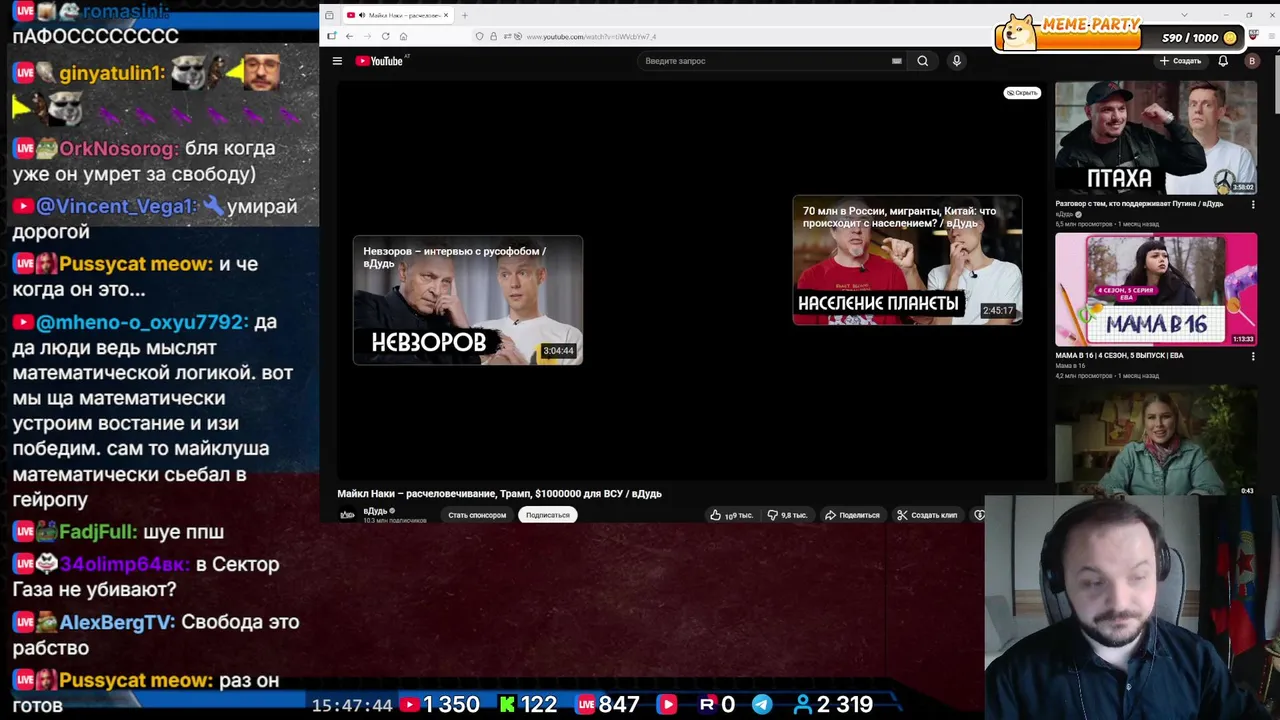
Task: Click chat username OrkNosorog
Action: (x=119, y=148)
